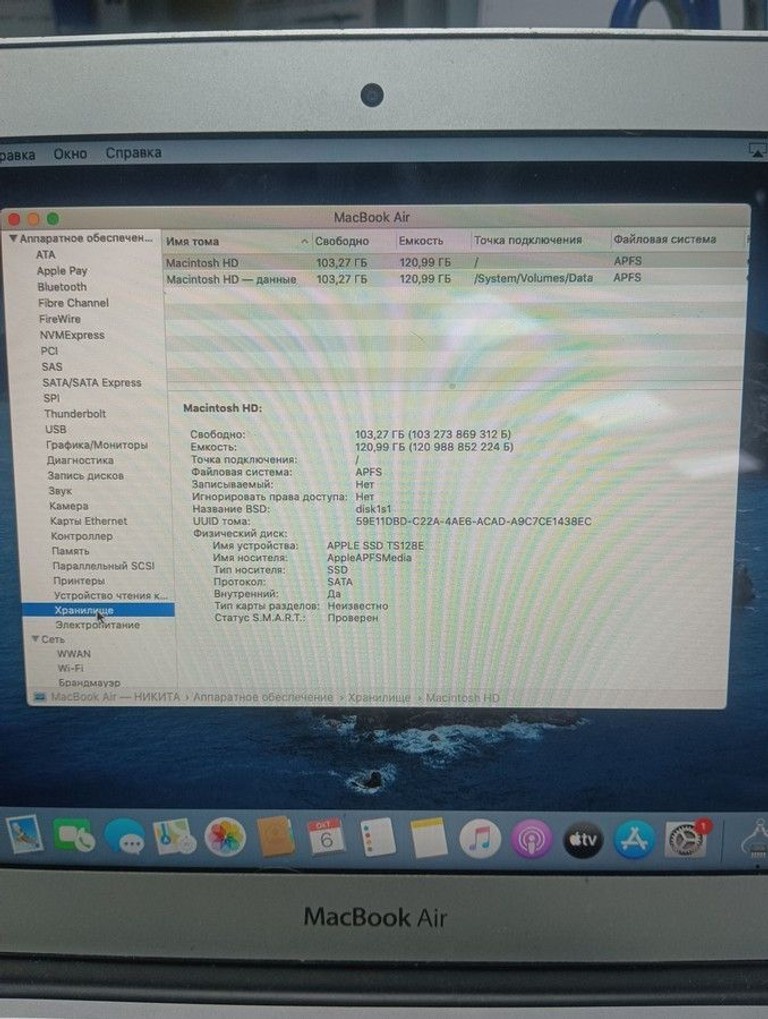
Task: Select USB in the sidebar
Action: 56,429
